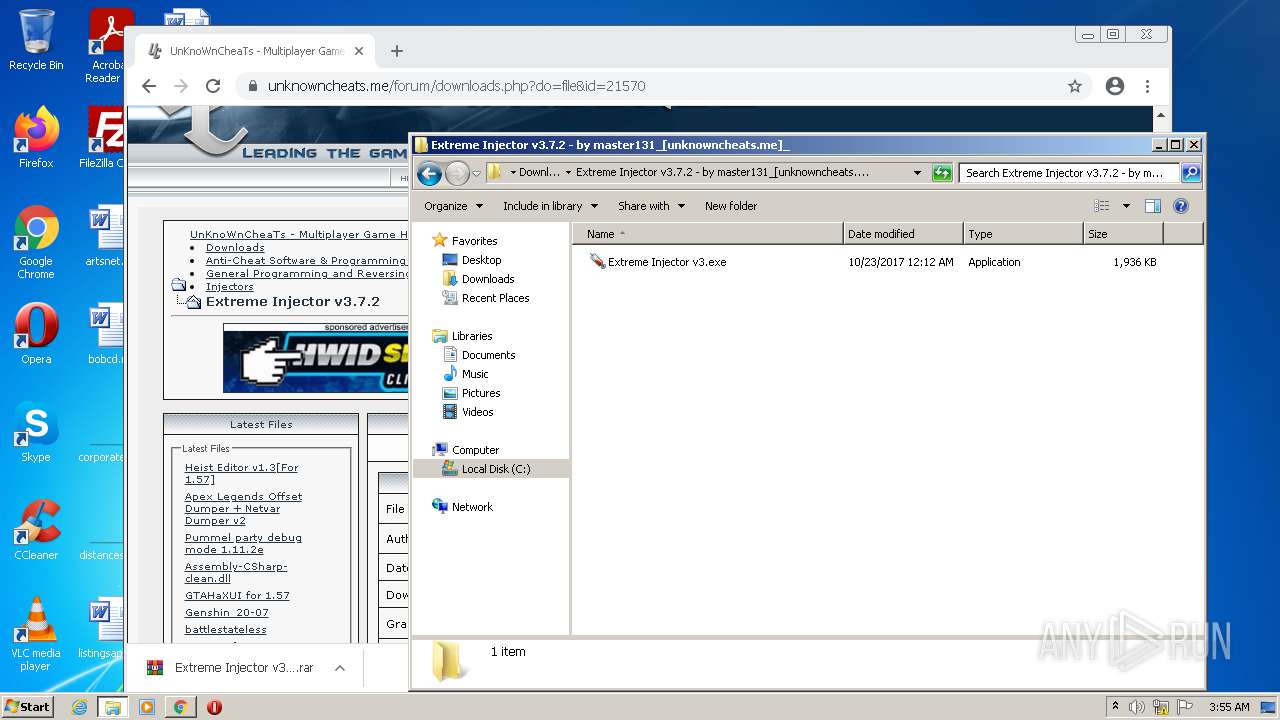Screen dimensions: 1280x720
Task: Sort by the Date modified column
Action: pos(903,234)
